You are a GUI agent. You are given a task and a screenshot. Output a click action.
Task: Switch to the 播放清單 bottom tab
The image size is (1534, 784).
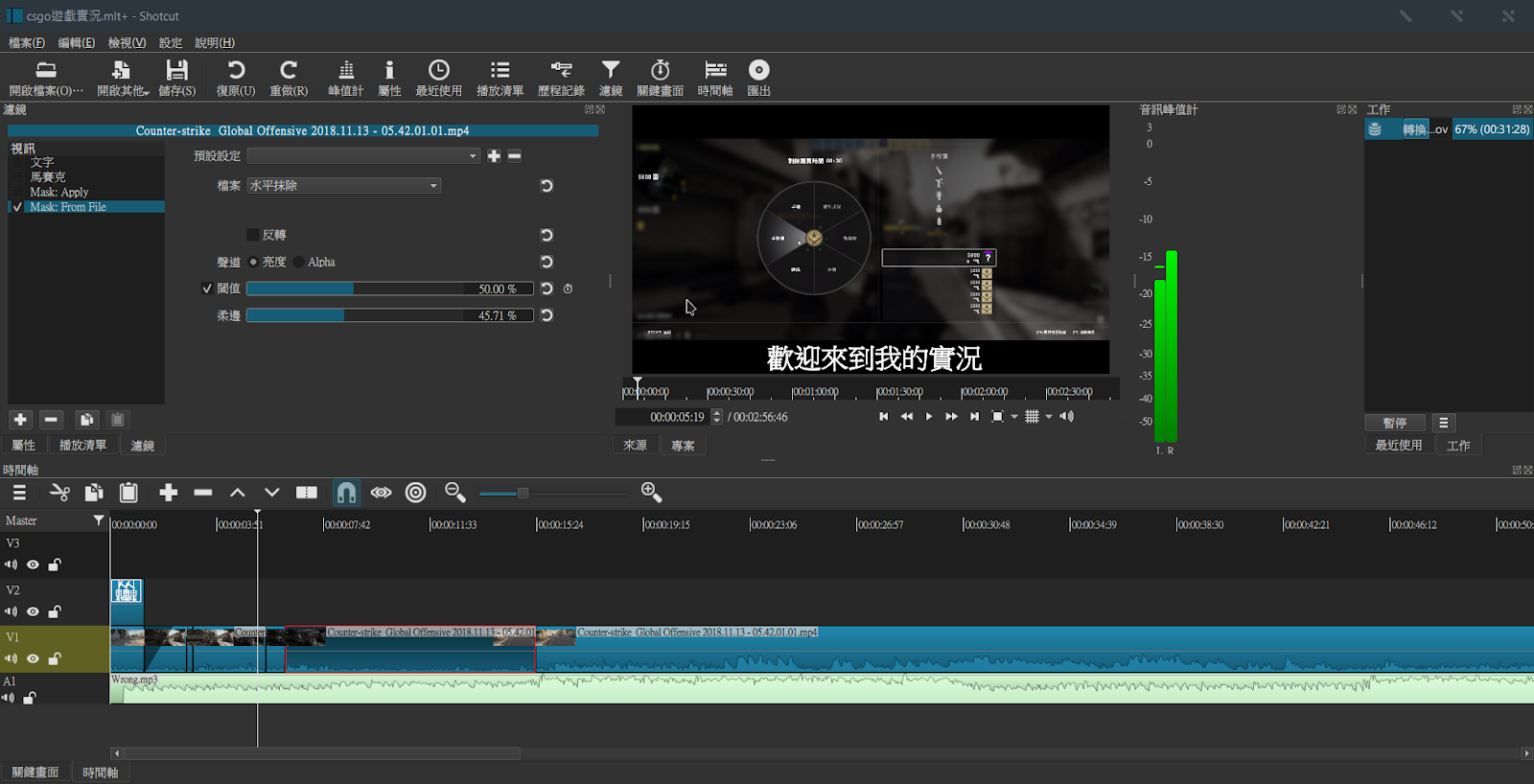pos(82,446)
